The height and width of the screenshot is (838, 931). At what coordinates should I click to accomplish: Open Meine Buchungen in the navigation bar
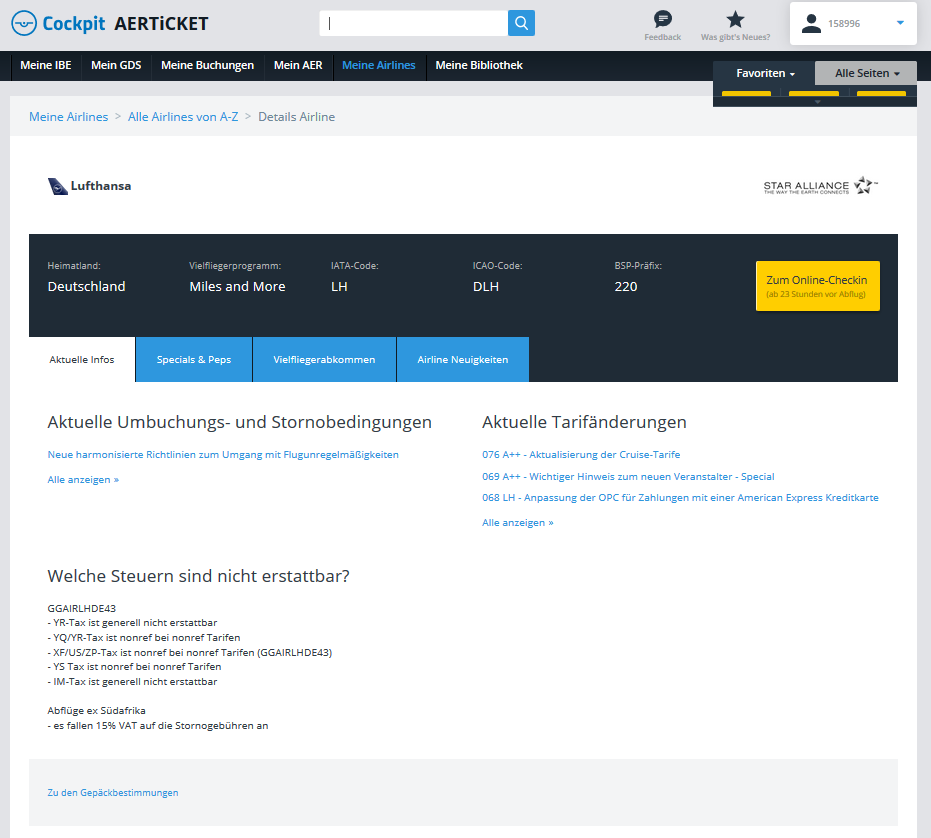(x=207, y=66)
